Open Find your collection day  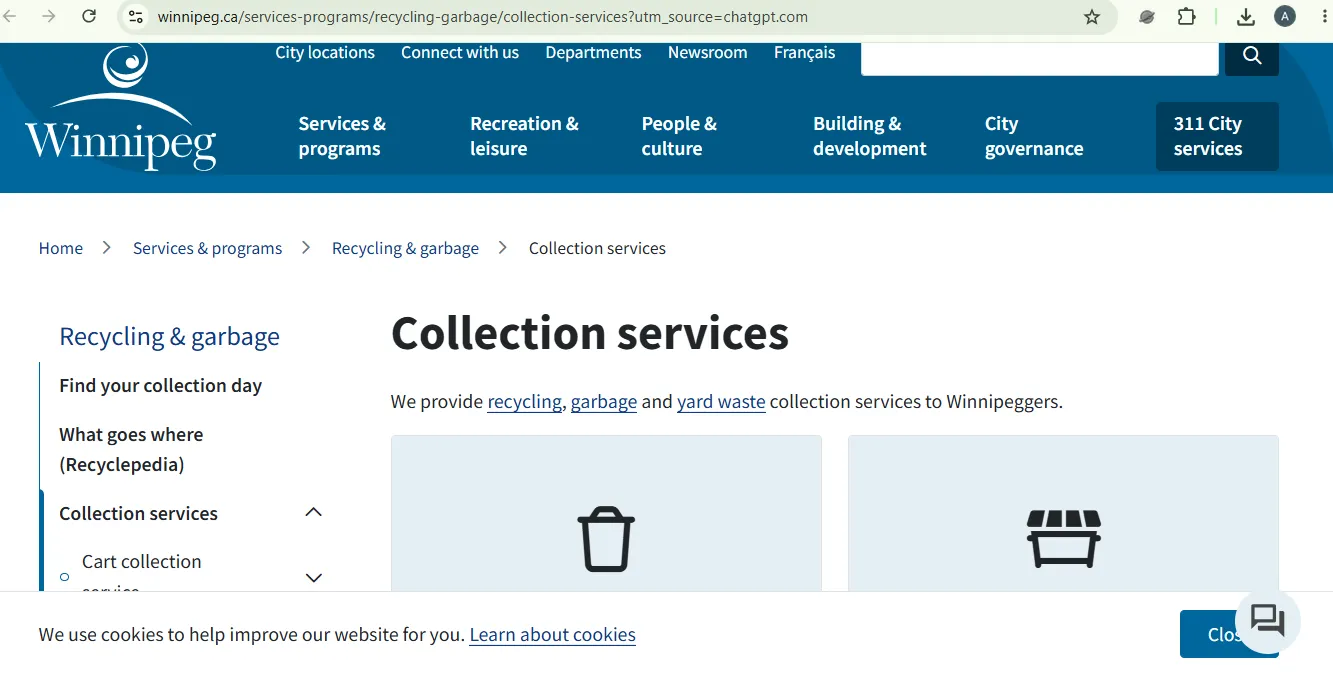pyautogui.click(x=160, y=385)
